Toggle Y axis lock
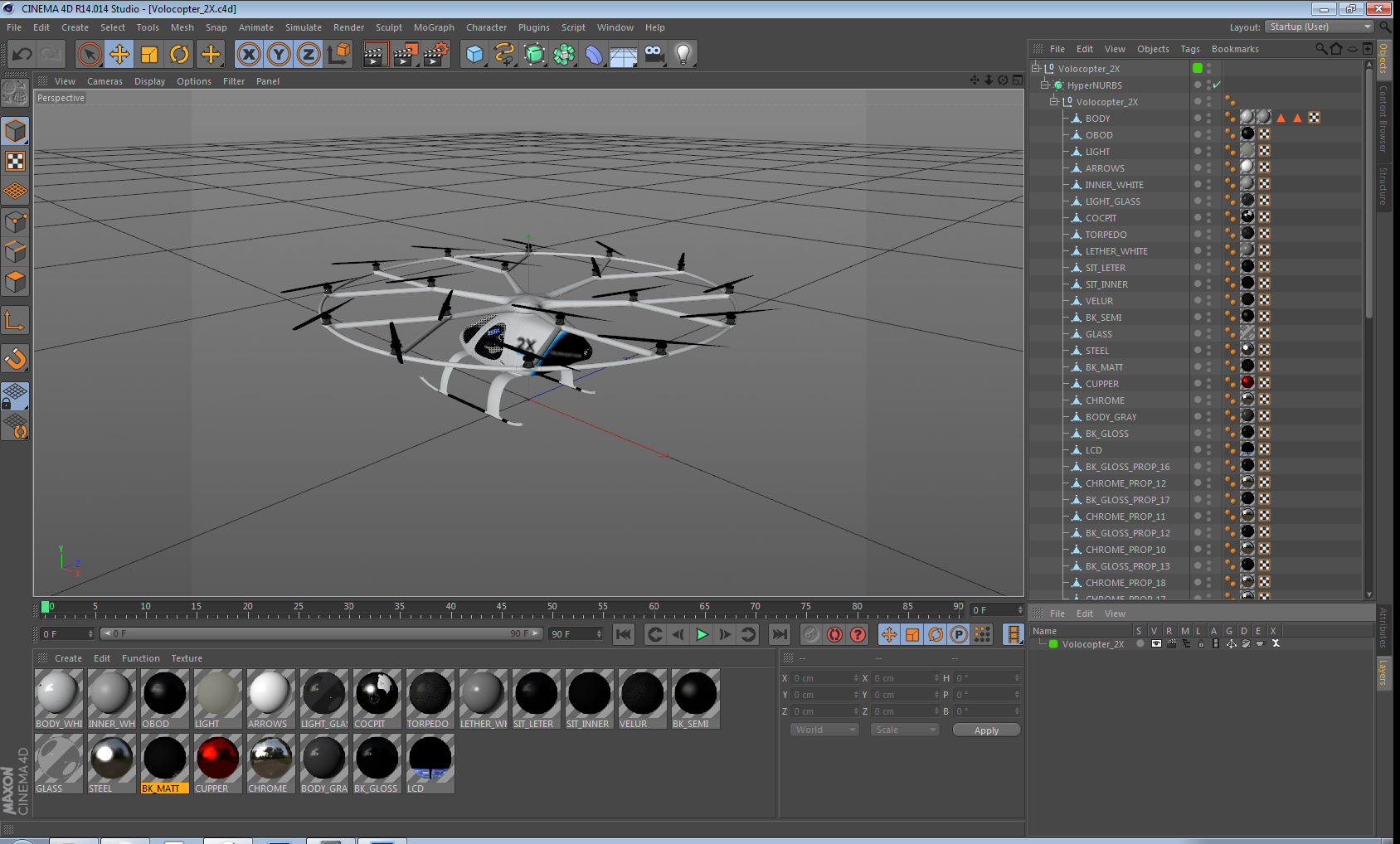This screenshot has height=844, width=1400. pyautogui.click(x=279, y=55)
